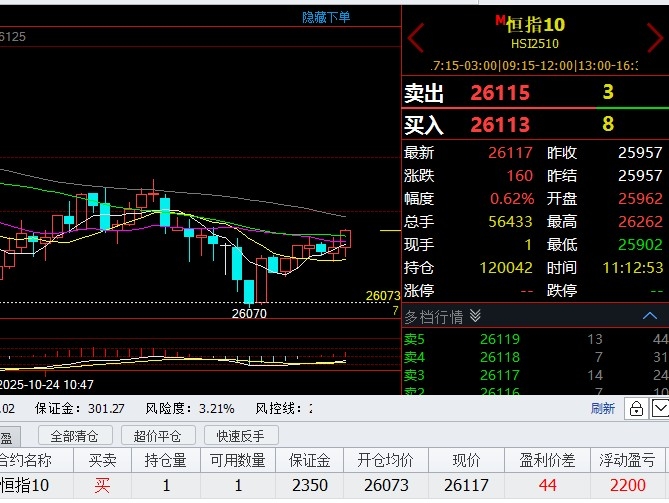This screenshot has width=669, height=503.
Task: Click the 26073 position price line label
Action: coord(383,296)
